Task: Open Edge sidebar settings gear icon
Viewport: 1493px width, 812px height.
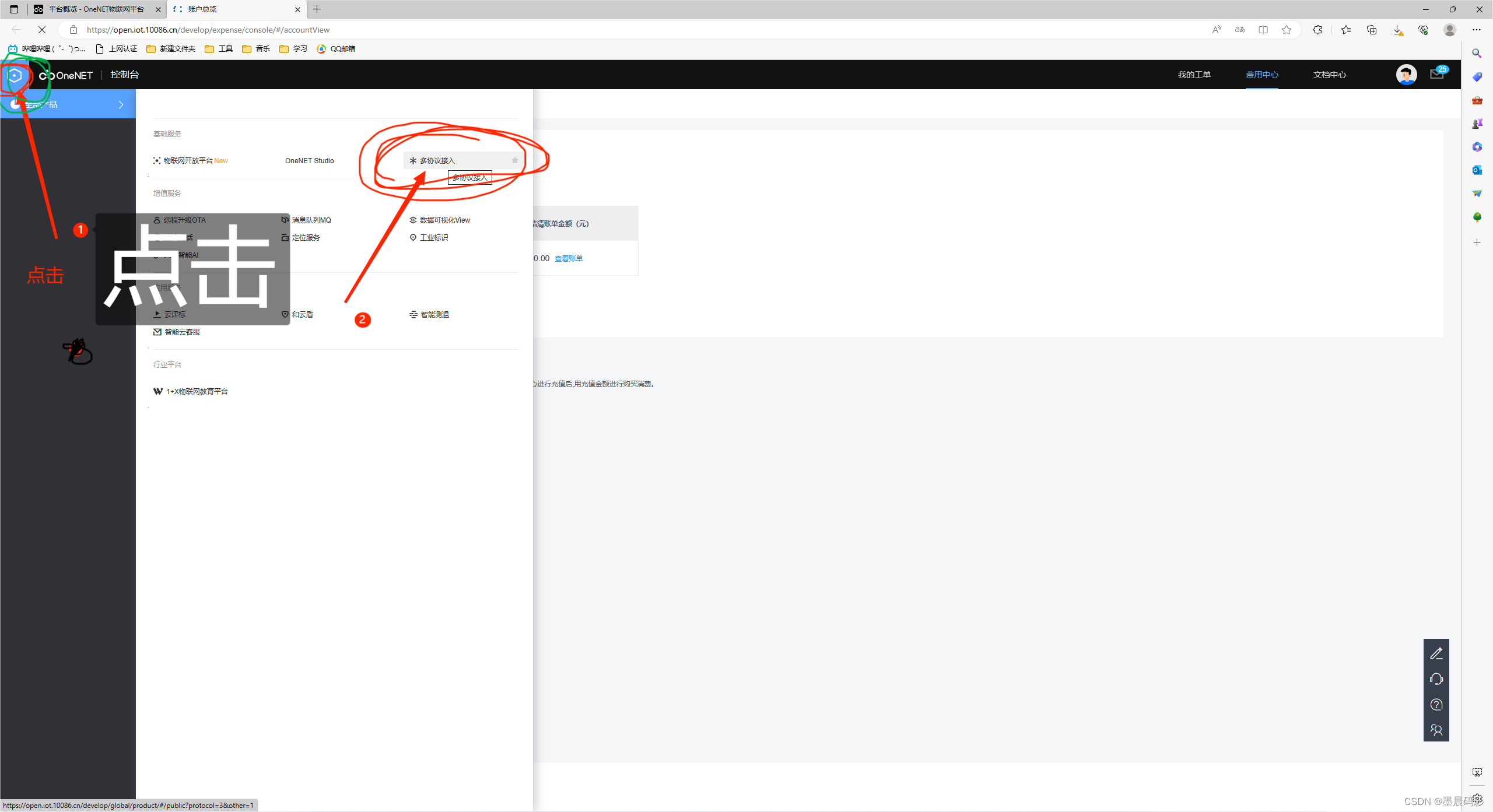Action: click(x=1477, y=799)
